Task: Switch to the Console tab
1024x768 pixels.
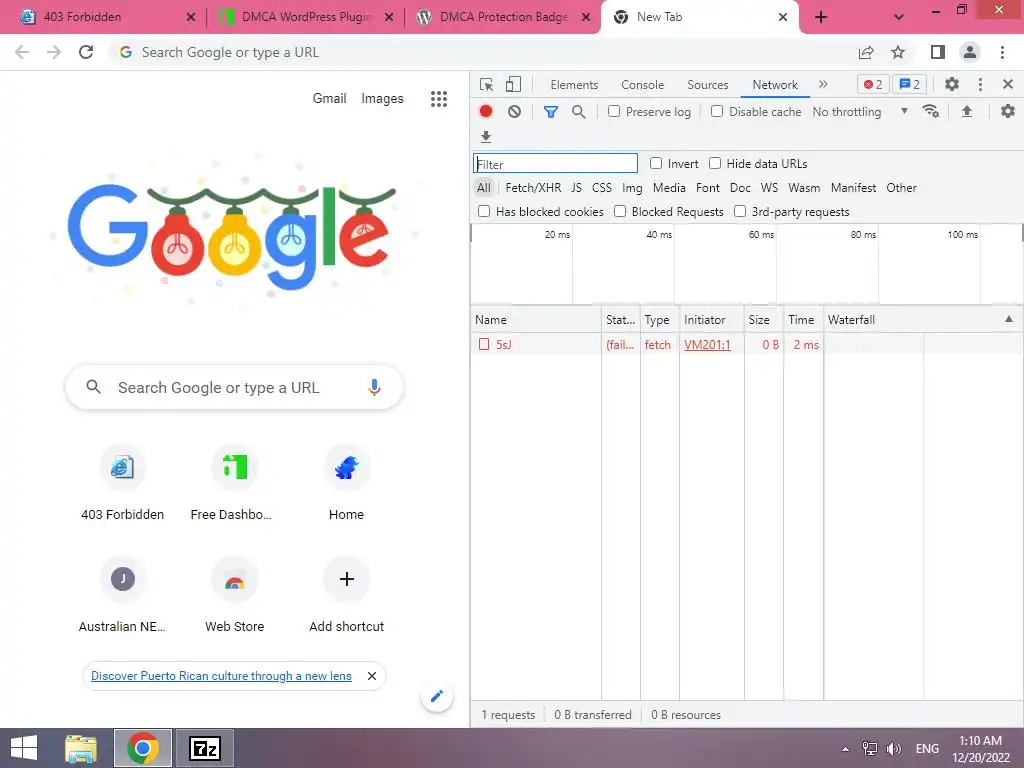Action: click(x=643, y=85)
